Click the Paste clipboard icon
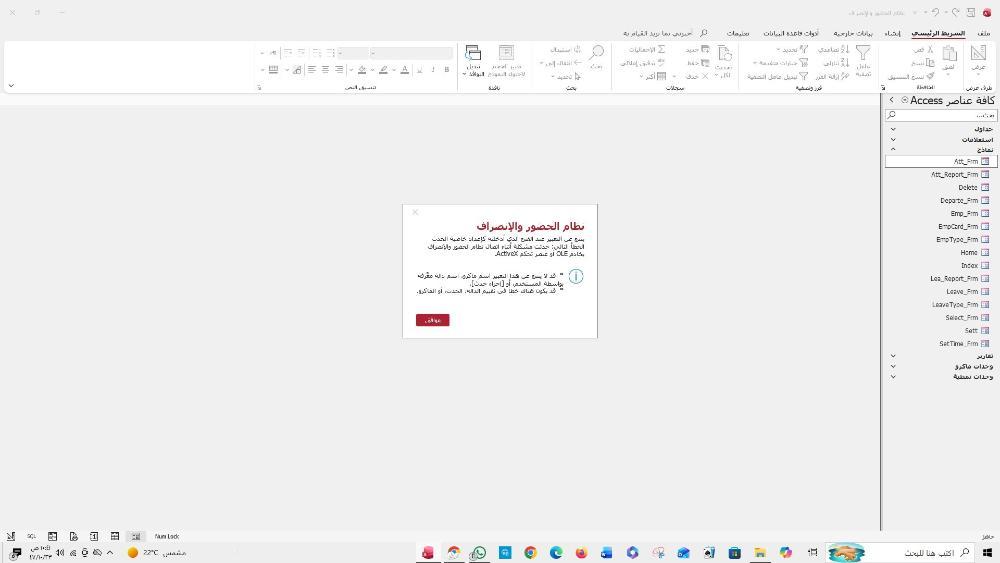The width and height of the screenshot is (1000, 563). click(949, 56)
